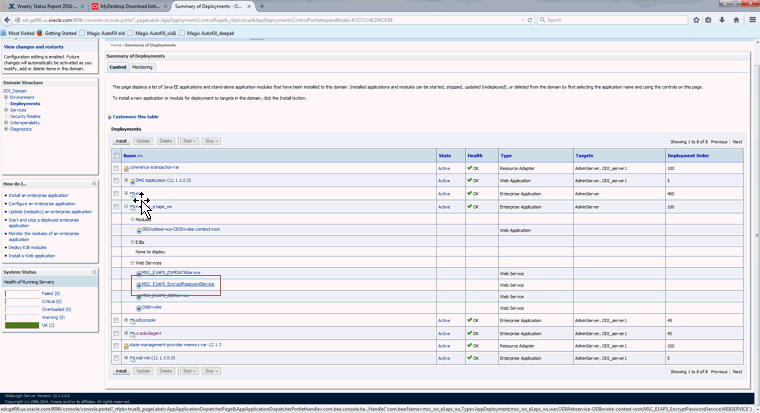Select the Summary of Deployments browser tab
This screenshot has height=413, width=760.
[212, 6]
